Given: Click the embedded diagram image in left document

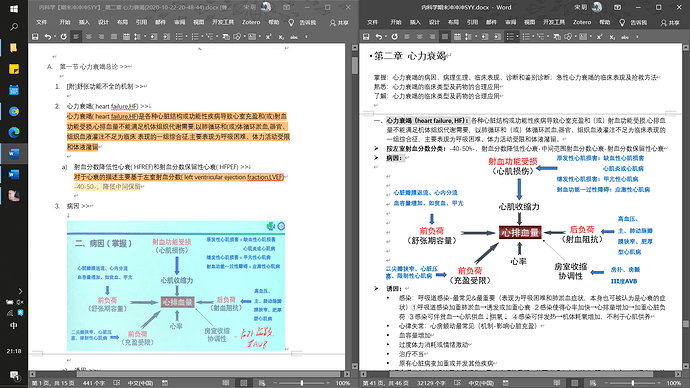Looking at the screenshot, I should coord(176,286).
